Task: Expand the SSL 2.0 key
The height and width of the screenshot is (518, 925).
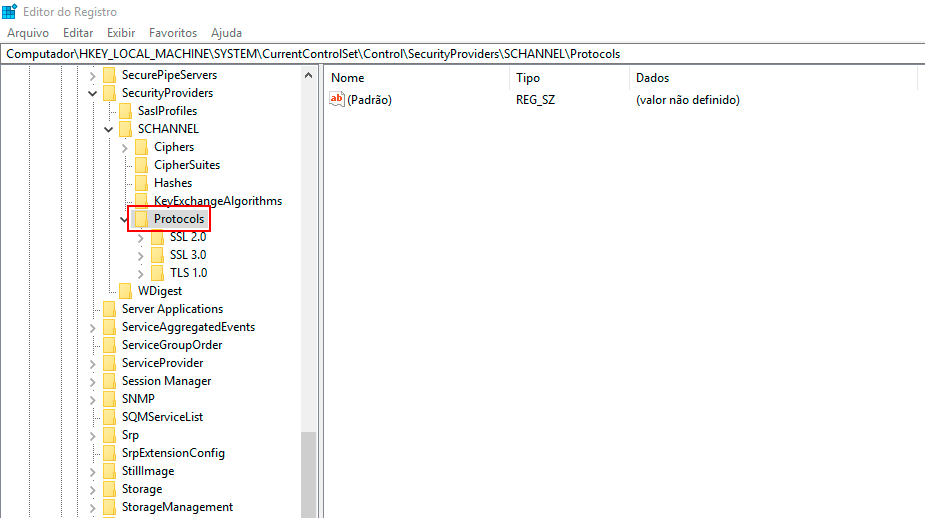Action: pos(140,238)
